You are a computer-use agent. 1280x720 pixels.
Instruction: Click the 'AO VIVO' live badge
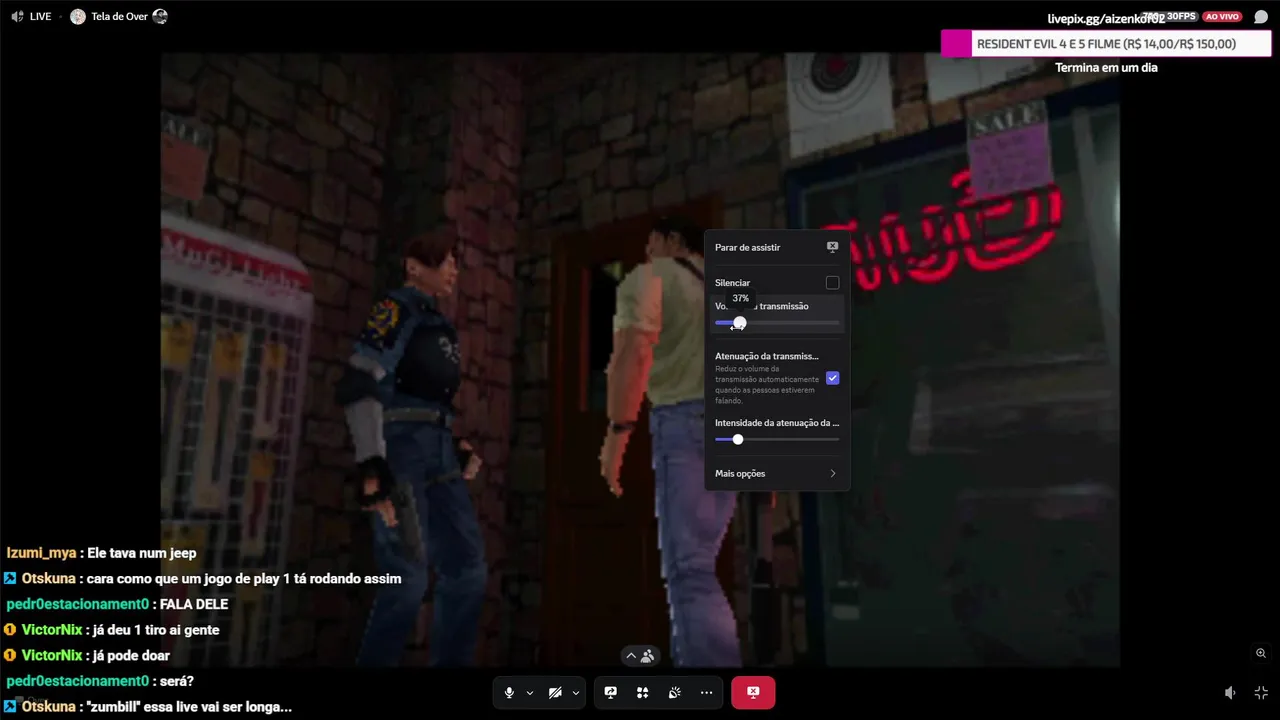(x=1222, y=17)
